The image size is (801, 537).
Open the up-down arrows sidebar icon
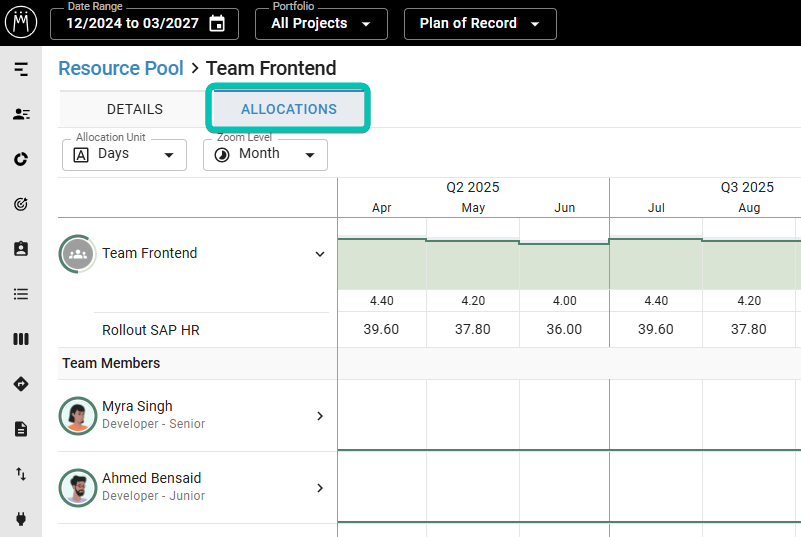point(21,474)
